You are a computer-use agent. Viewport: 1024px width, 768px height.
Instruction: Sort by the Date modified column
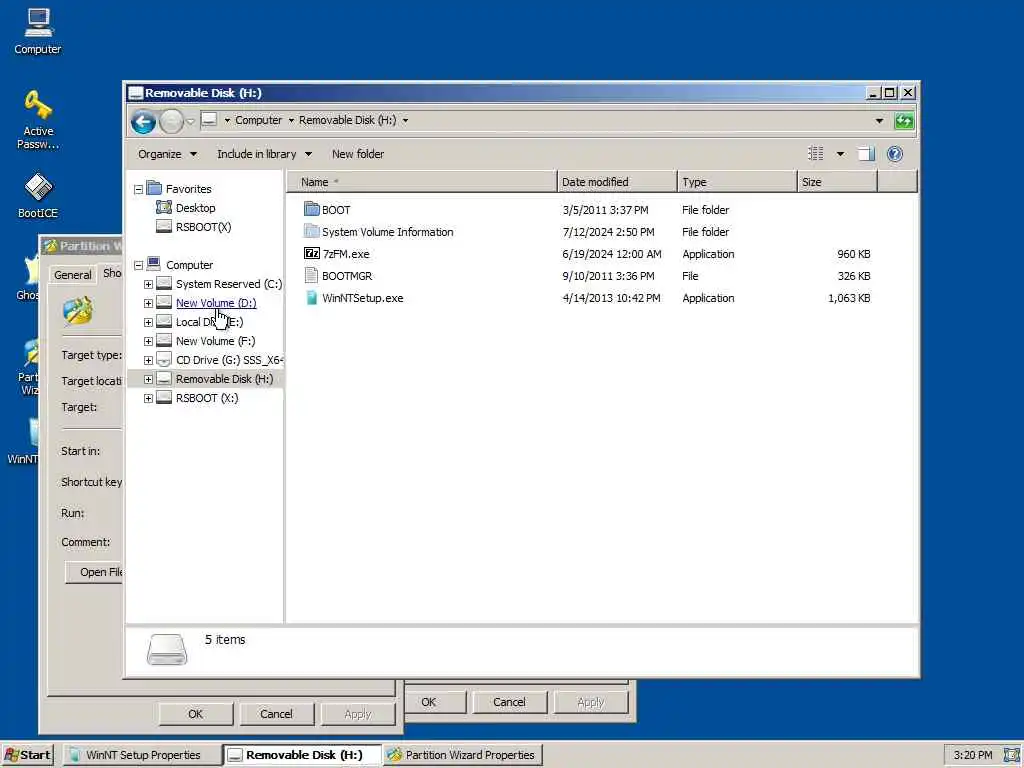click(x=617, y=182)
